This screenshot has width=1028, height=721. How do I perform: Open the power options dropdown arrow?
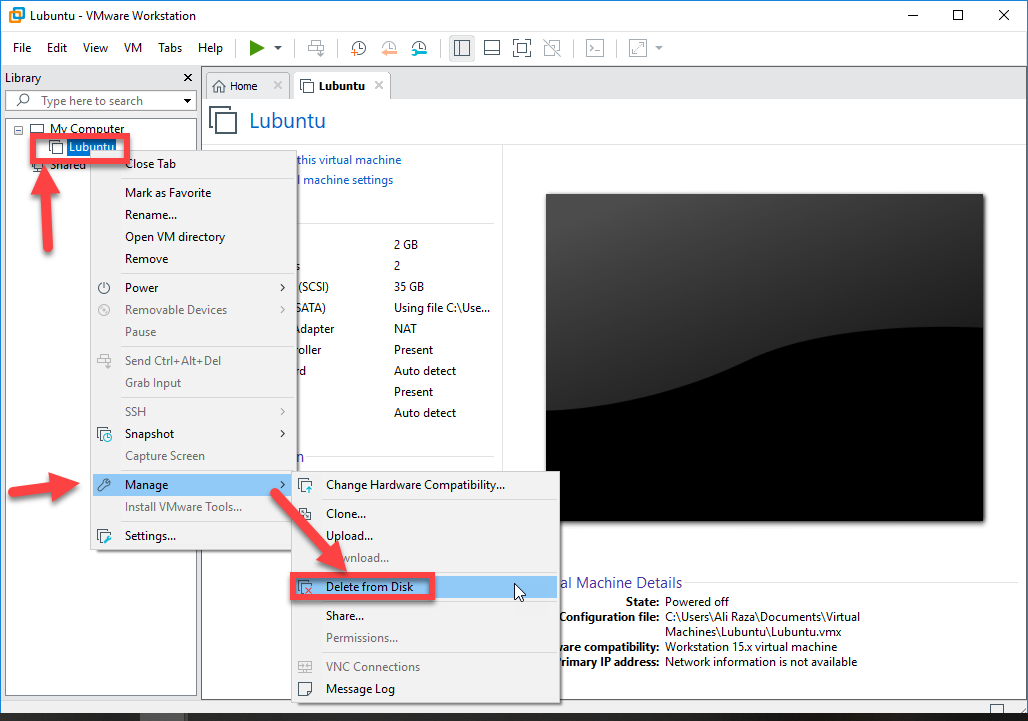pos(278,48)
